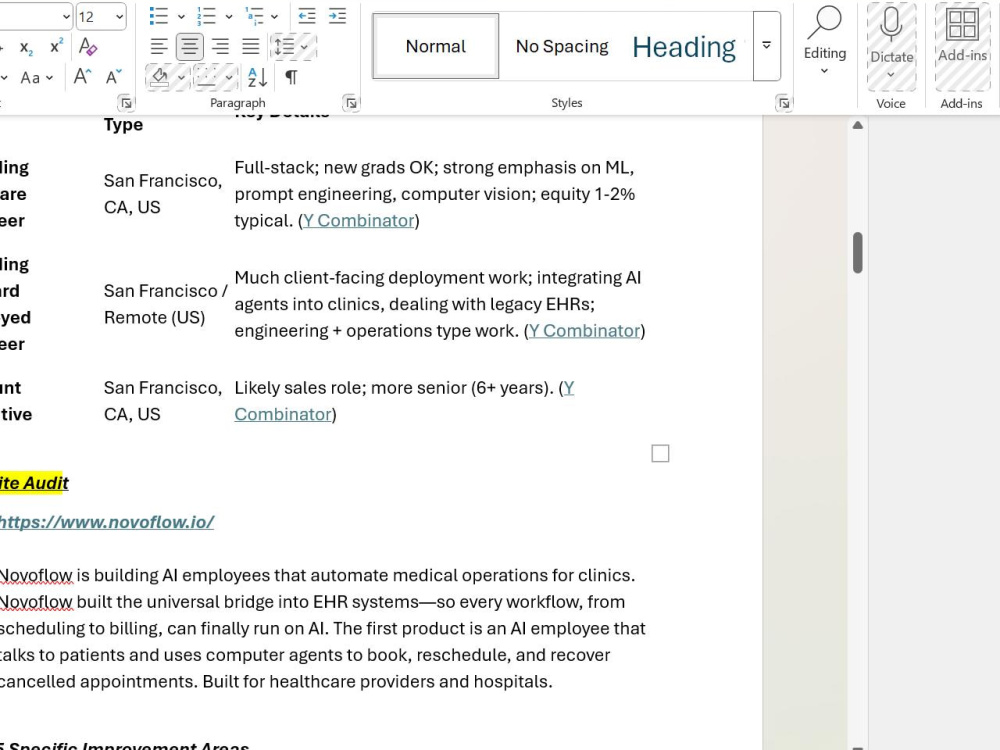This screenshot has height=750, width=1000.
Task: Apply bottom border with the borders icon
Action: tap(205, 77)
